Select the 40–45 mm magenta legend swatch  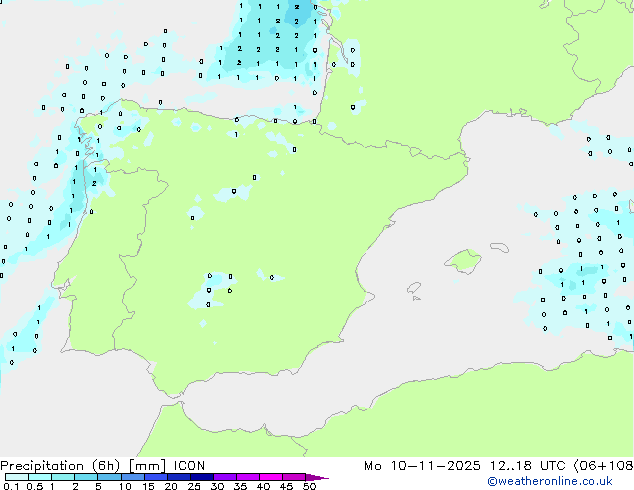(271, 477)
